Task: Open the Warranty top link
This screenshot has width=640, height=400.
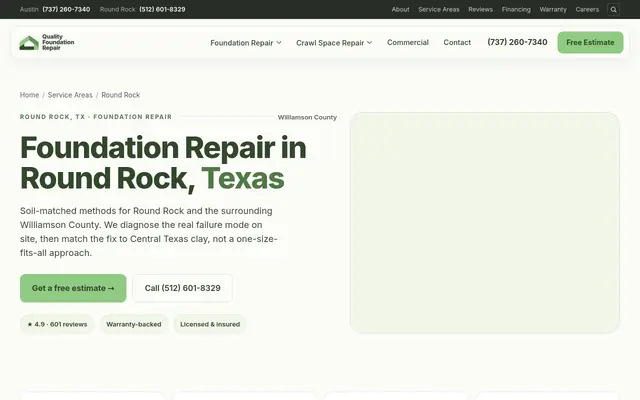Action: point(553,9)
